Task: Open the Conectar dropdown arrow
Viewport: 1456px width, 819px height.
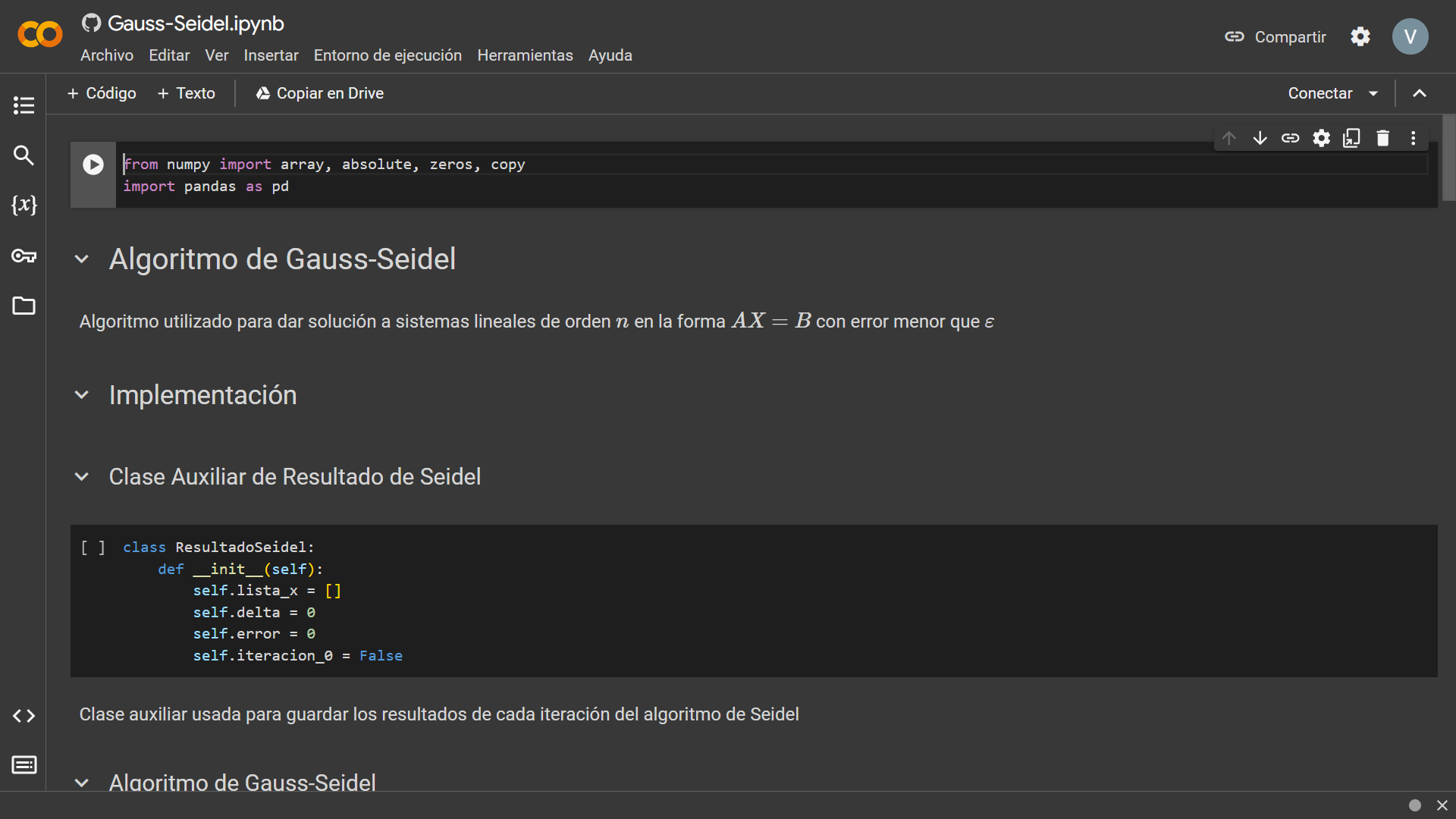Action: click(x=1373, y=93)
